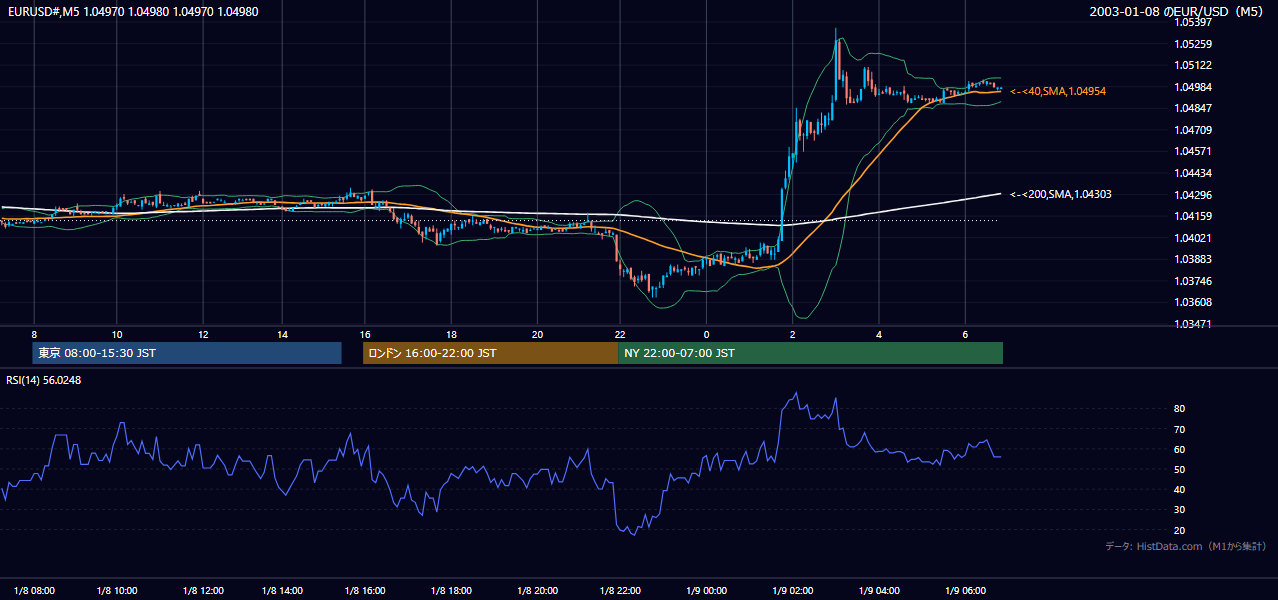Viewport: 1278px width, 600px height.
Task: Click hour label 12 under the candle chart
Action: click(202, 334)
